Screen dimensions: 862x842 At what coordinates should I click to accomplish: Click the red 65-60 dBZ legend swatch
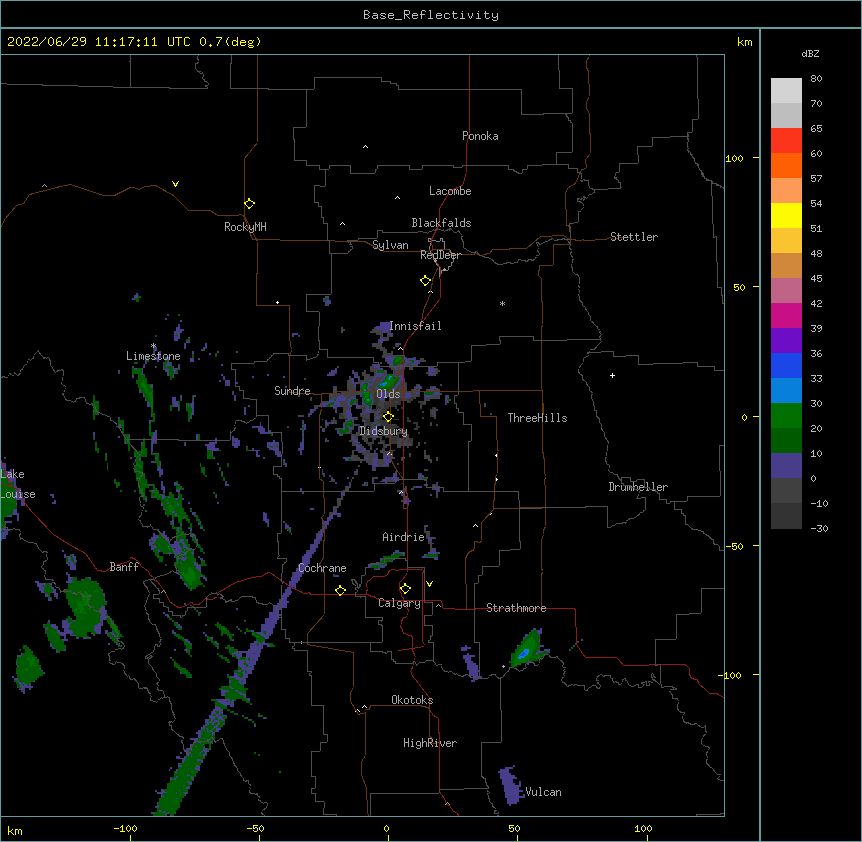[x=786, y=141]
